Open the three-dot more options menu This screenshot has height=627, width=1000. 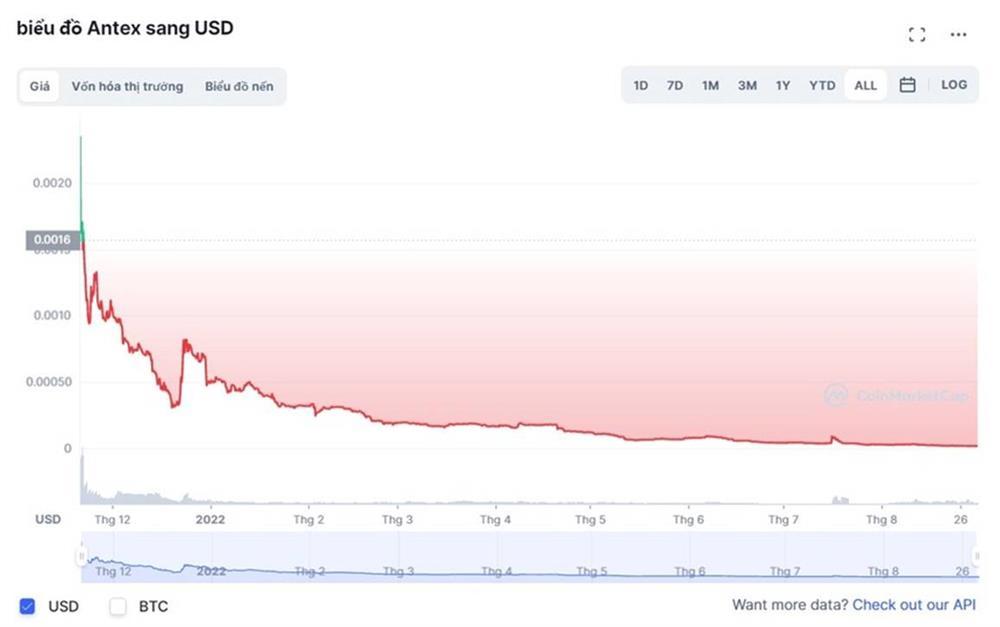click(958, 35)
